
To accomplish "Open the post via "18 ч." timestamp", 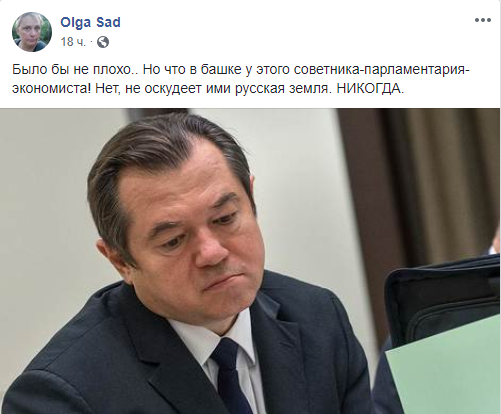I will tap(73, 42).
